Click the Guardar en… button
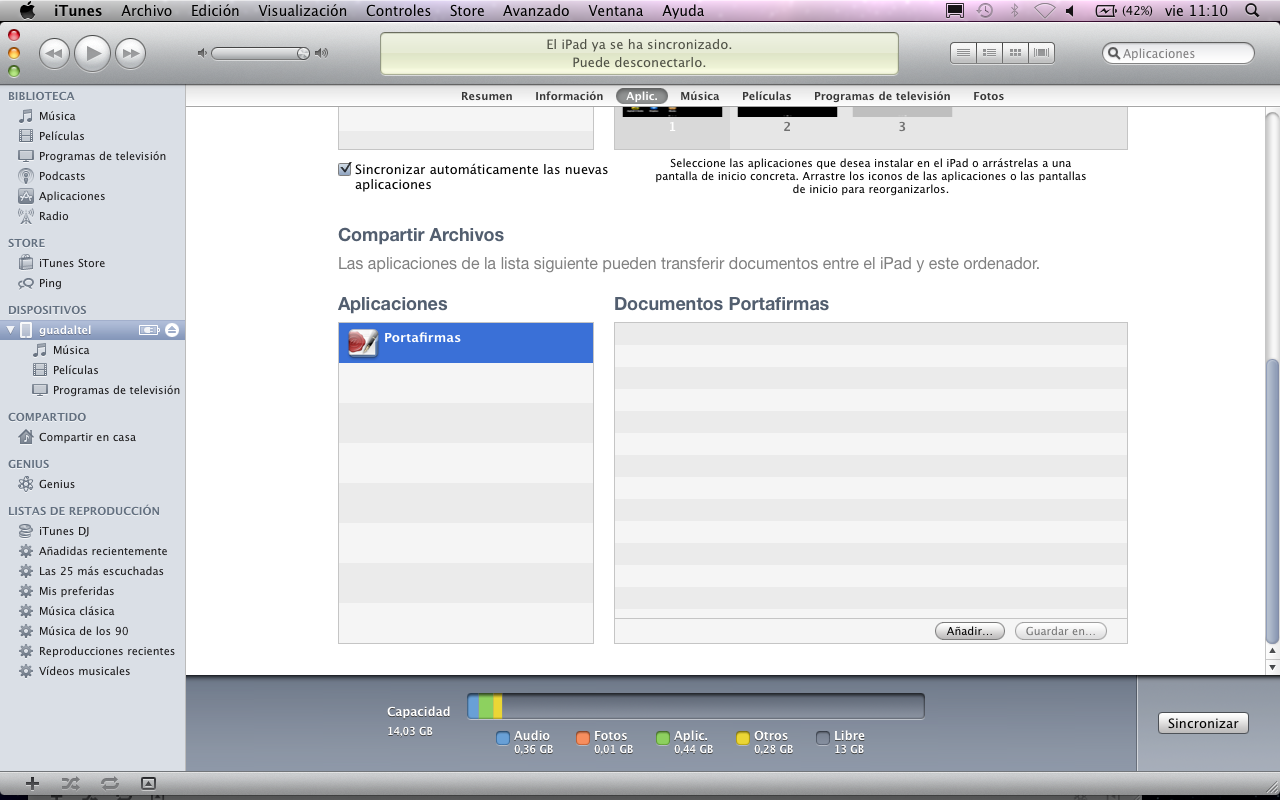Screen dimensions: 1280x800 1060,632
